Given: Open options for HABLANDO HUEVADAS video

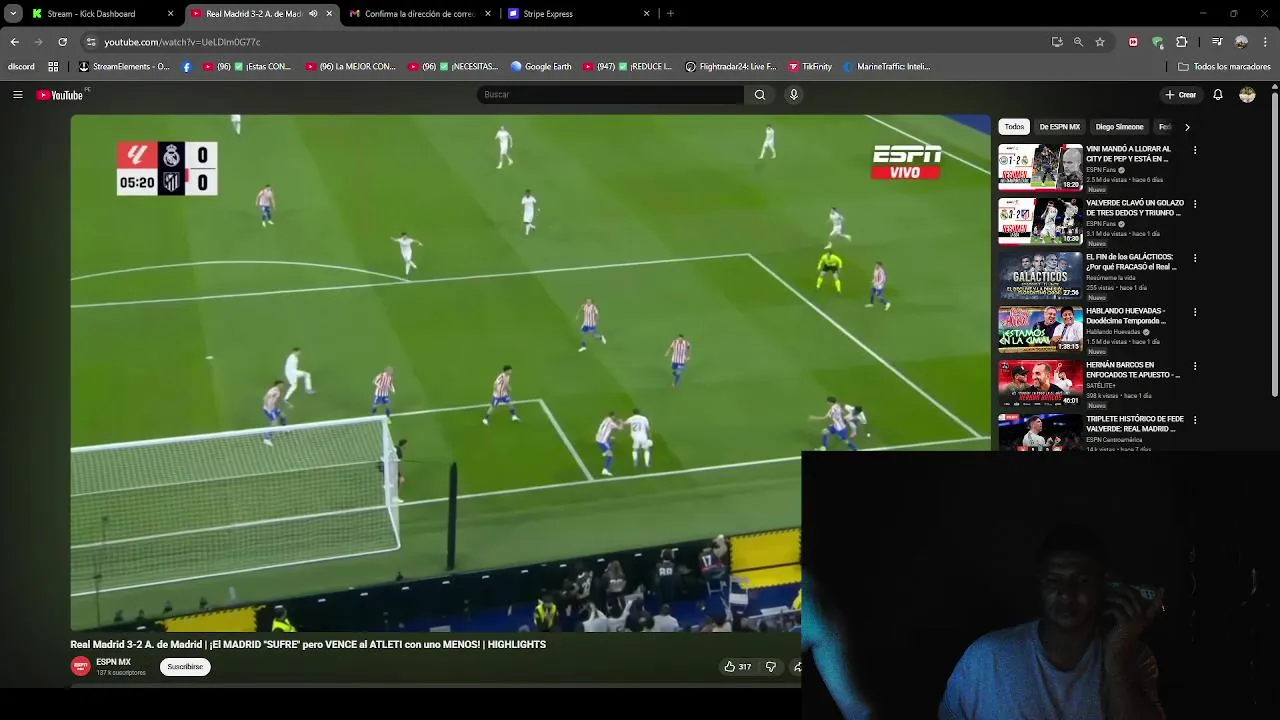Looking at the screenshot, I should click(x=1195, y=312).
